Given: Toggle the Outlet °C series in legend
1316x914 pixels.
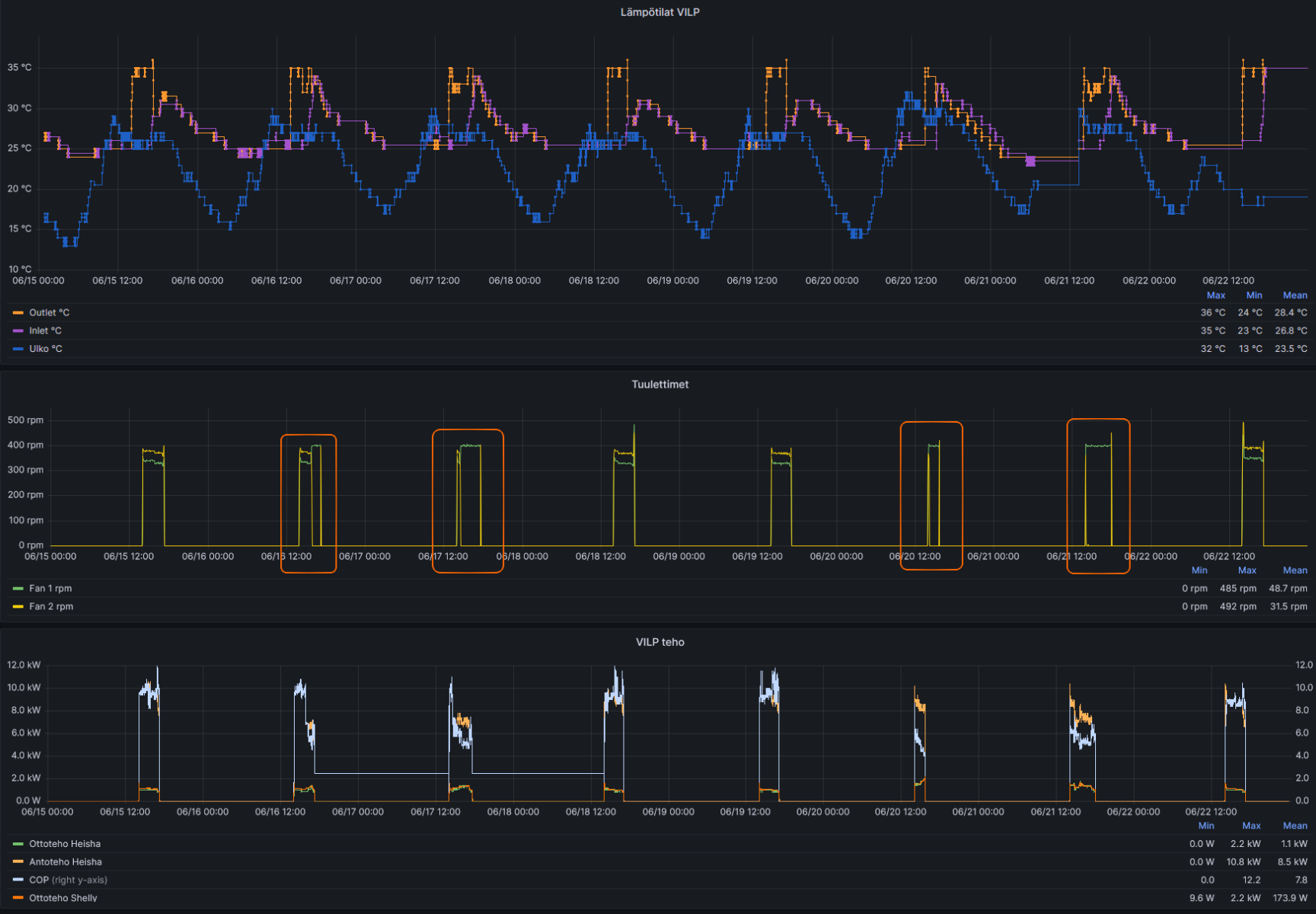Looking at the screenshot, I should tap(49, 313).
